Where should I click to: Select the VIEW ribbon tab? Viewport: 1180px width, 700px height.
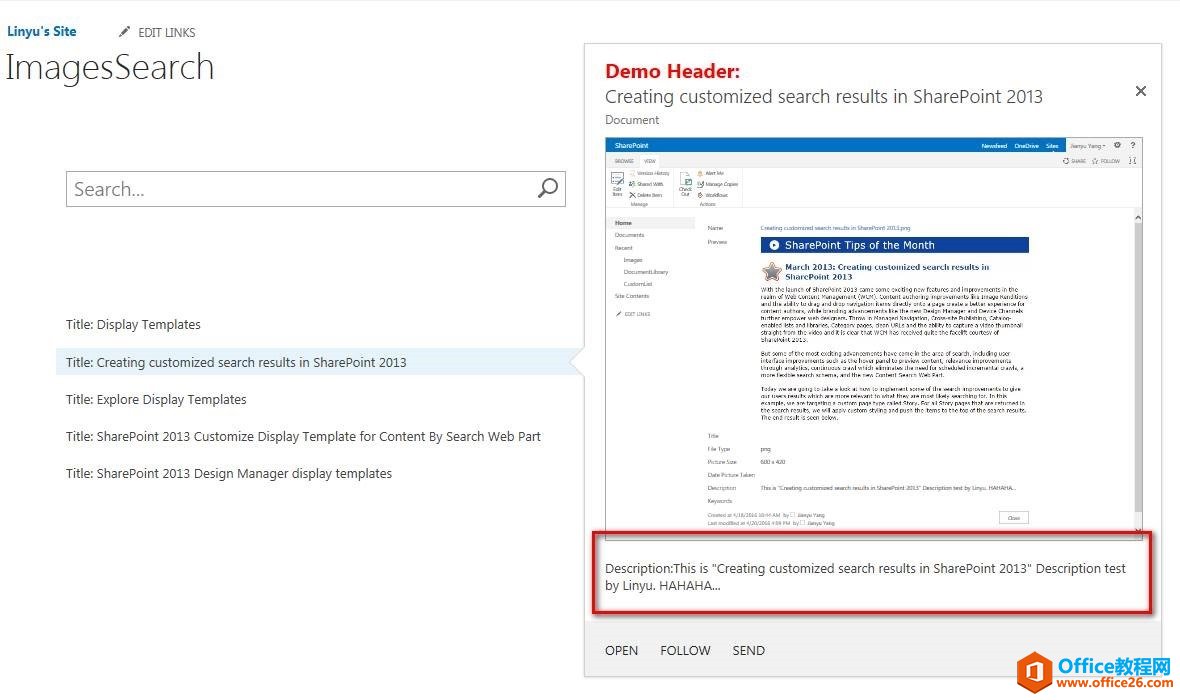[649, 160]
